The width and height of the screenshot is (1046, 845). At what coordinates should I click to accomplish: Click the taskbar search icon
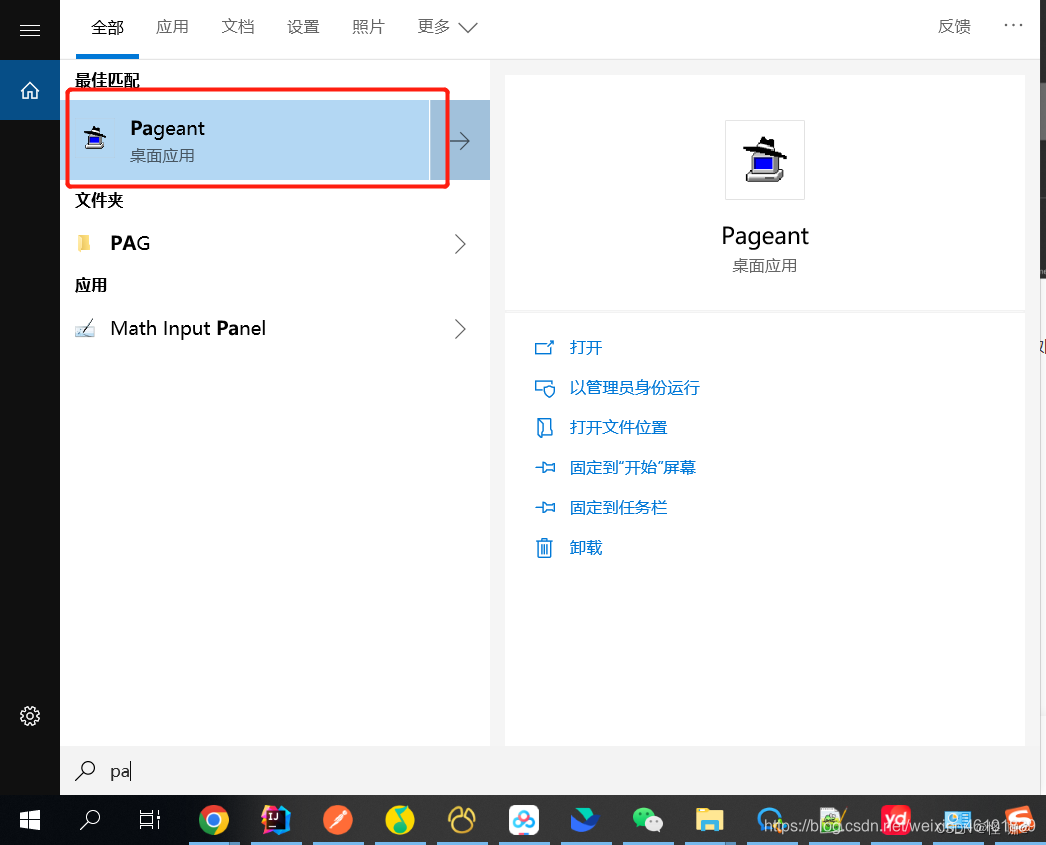click(89, 820)
